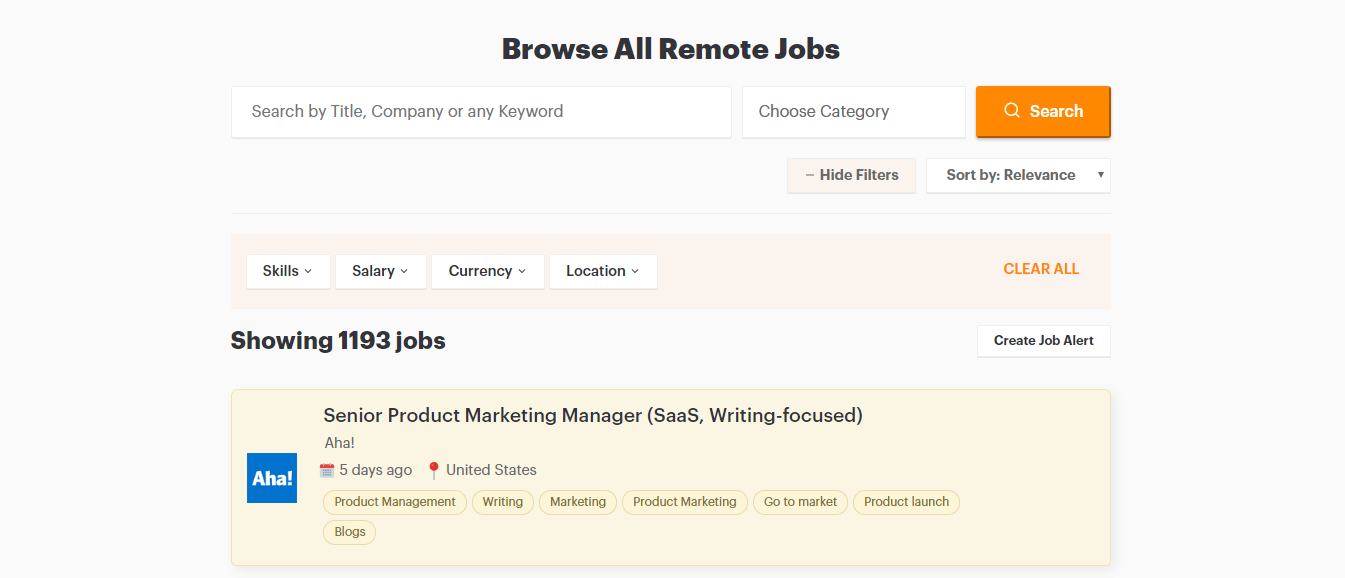Click the Aha! company logo
Screen dimensions: 1345x578
(272, 478)
